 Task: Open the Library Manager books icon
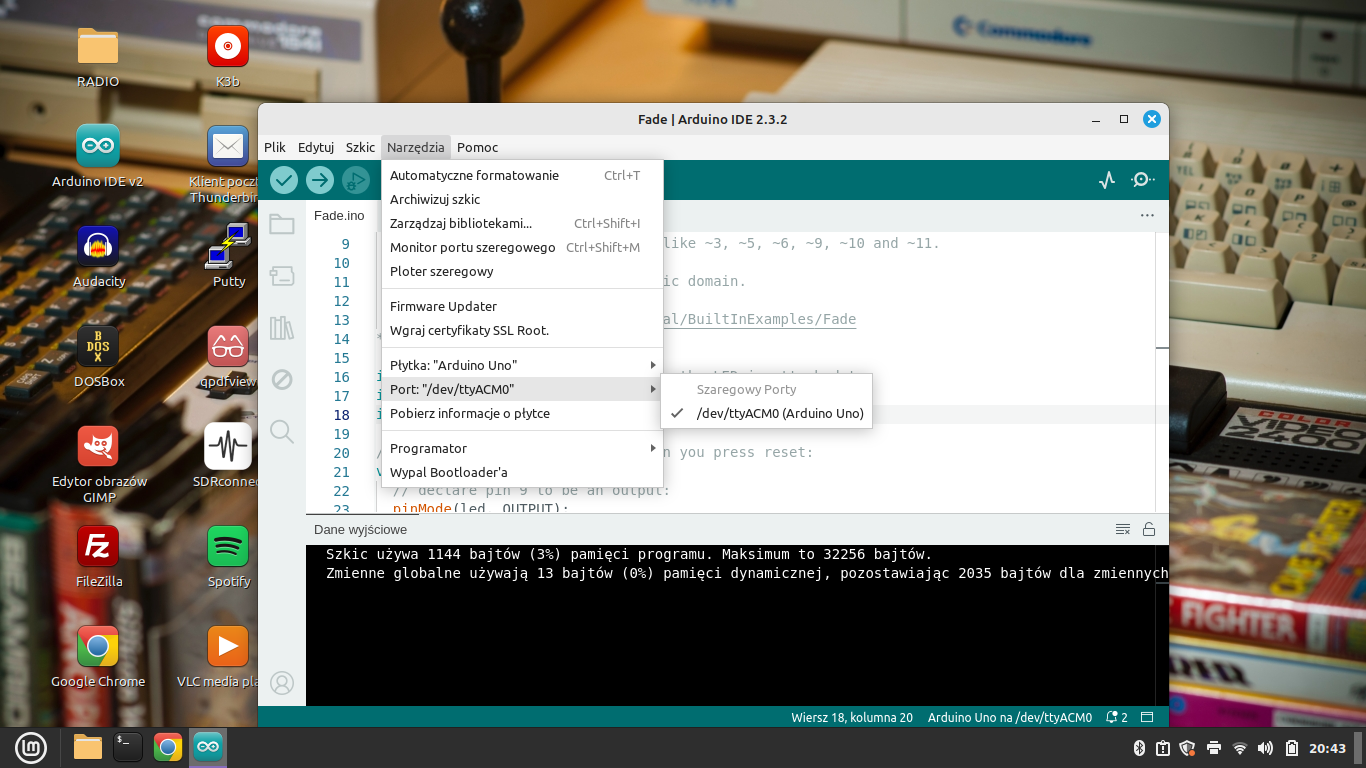[282, 328]
